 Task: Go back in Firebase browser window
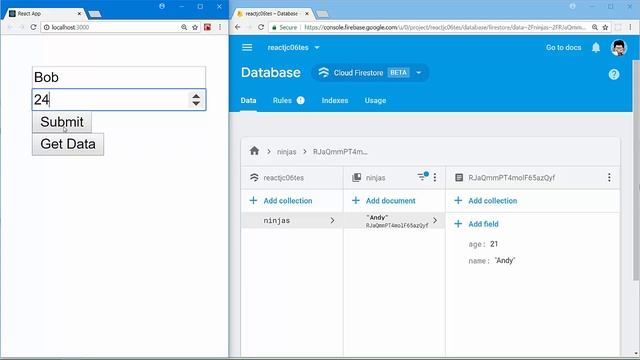[238, 27]
